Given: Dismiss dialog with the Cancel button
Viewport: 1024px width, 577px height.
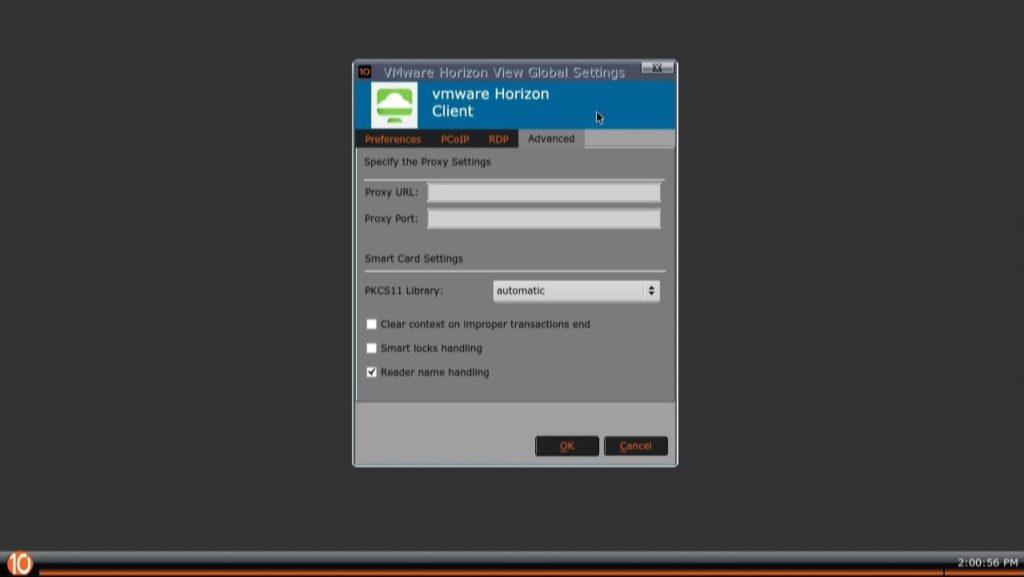Looking at the screenshot, I should 635,446.
